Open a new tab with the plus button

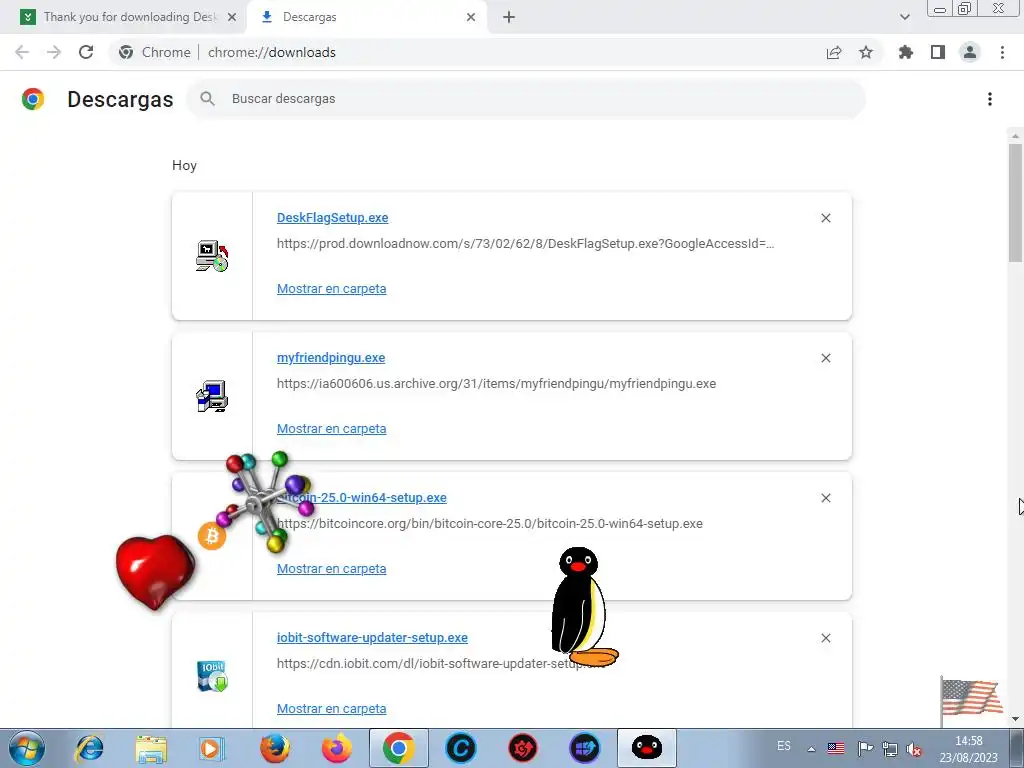tap(509, 17)
